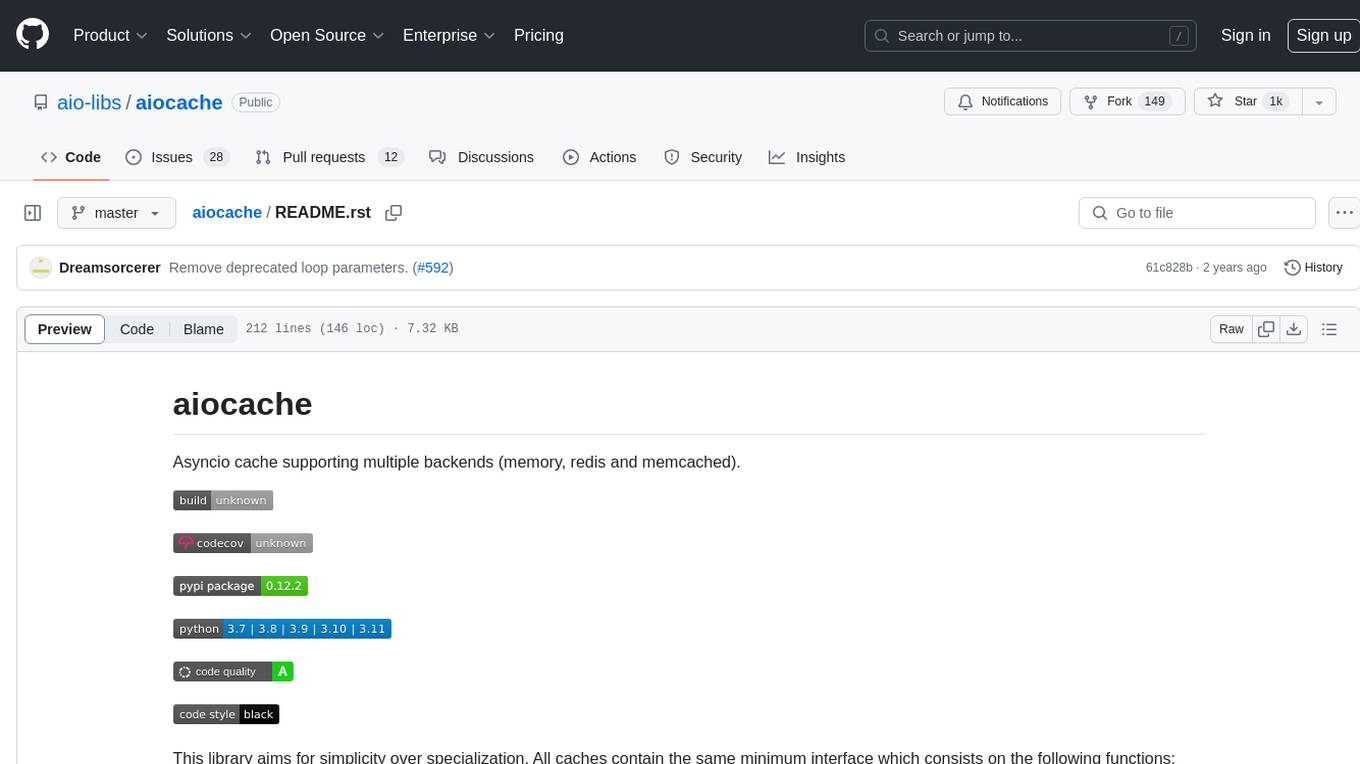Open the document outline icon
Image resolution: width=1360 pixels, height=764 pixels.
(x=1329, y=329)
